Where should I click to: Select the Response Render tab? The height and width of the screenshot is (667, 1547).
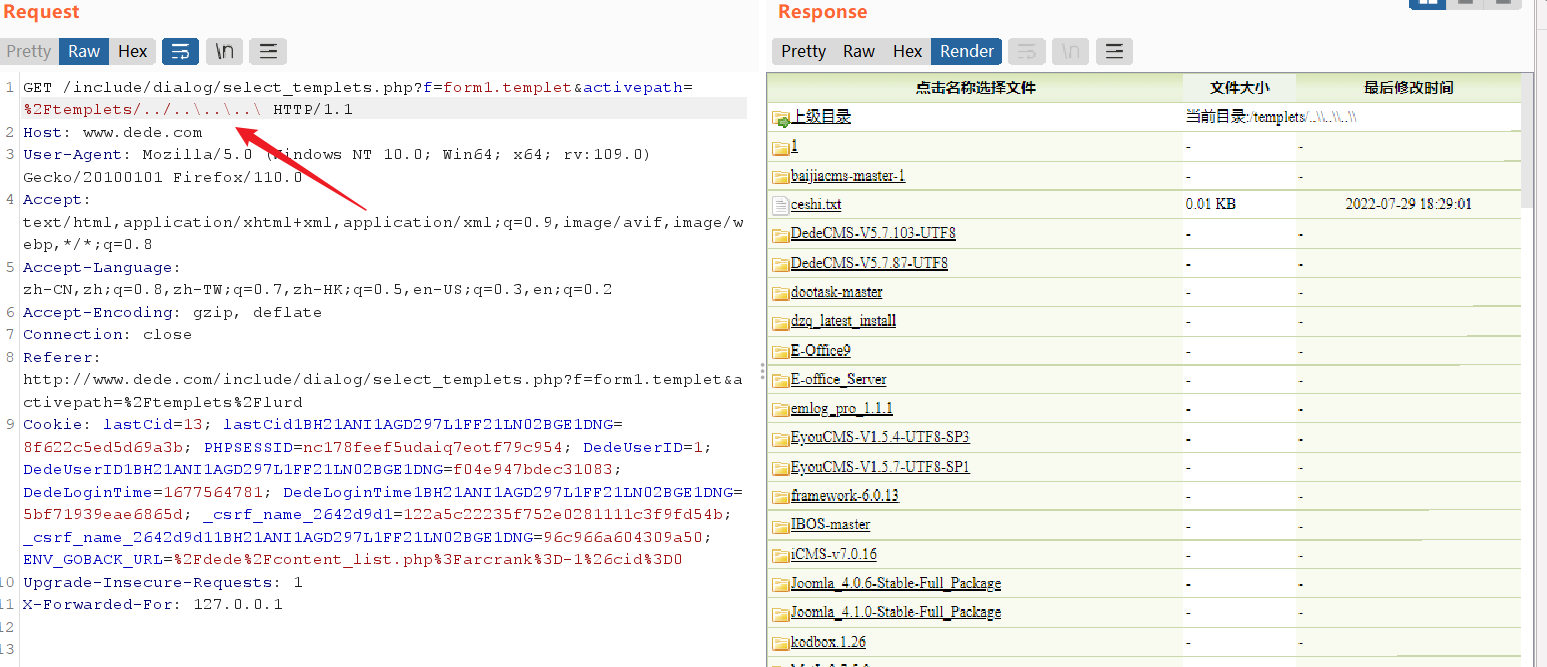[x=967, y=51]
